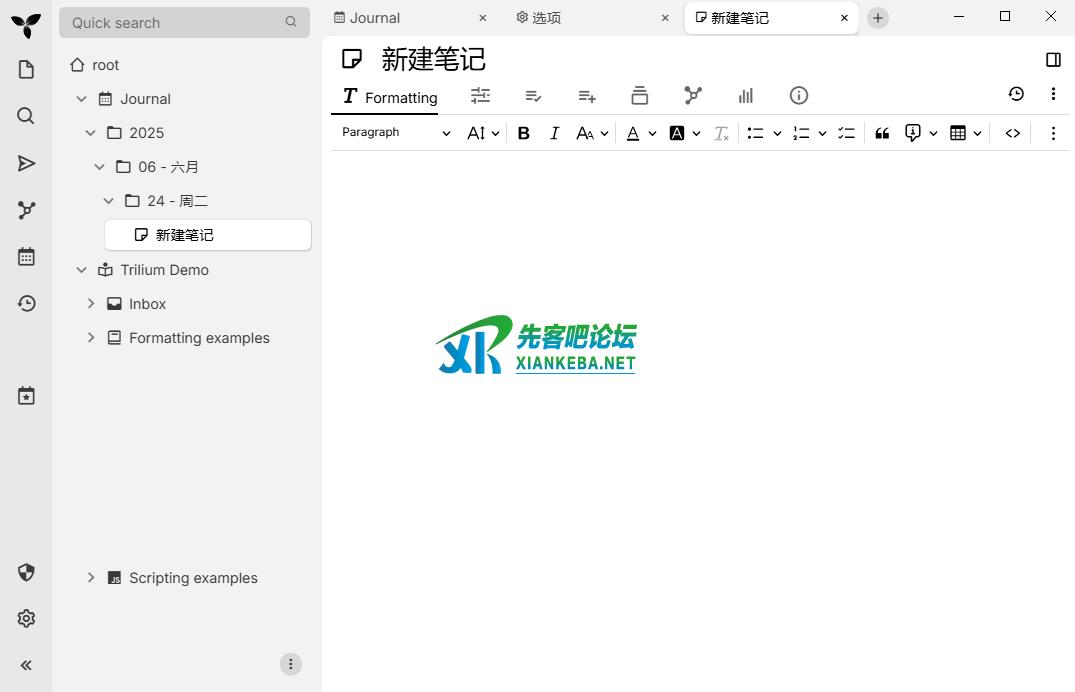Open the Paragraph heading dropdown
The height and width of the screenshot is (692, 1075).
pyautogui.click(x=396, y=133)
